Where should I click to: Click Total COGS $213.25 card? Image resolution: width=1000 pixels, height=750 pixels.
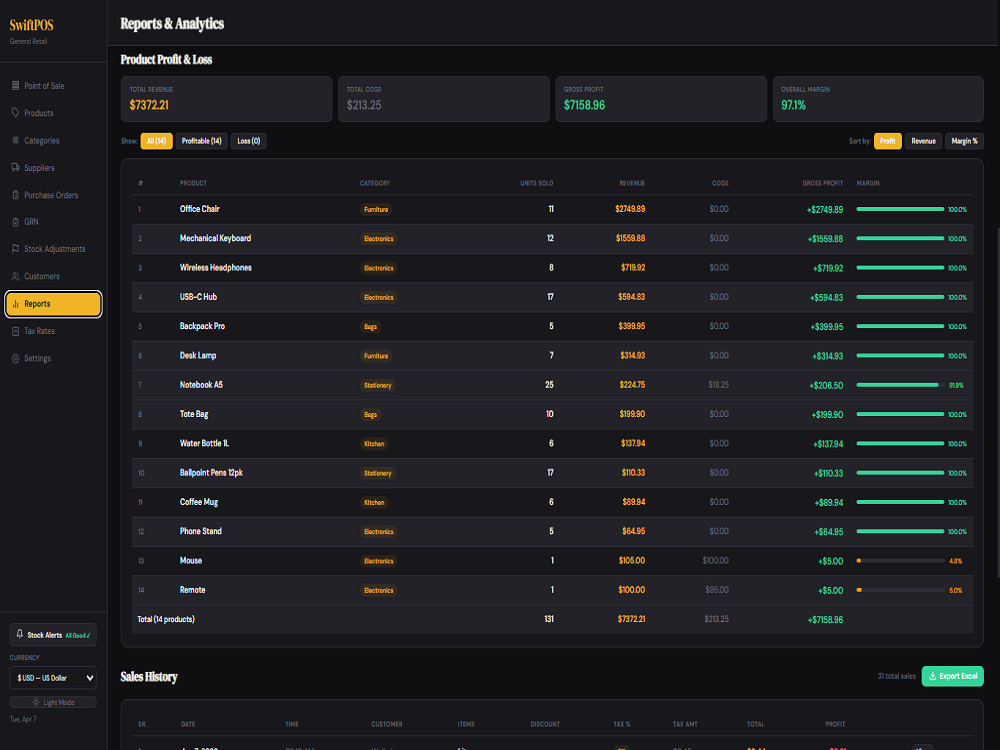click(x=444, y=99)
